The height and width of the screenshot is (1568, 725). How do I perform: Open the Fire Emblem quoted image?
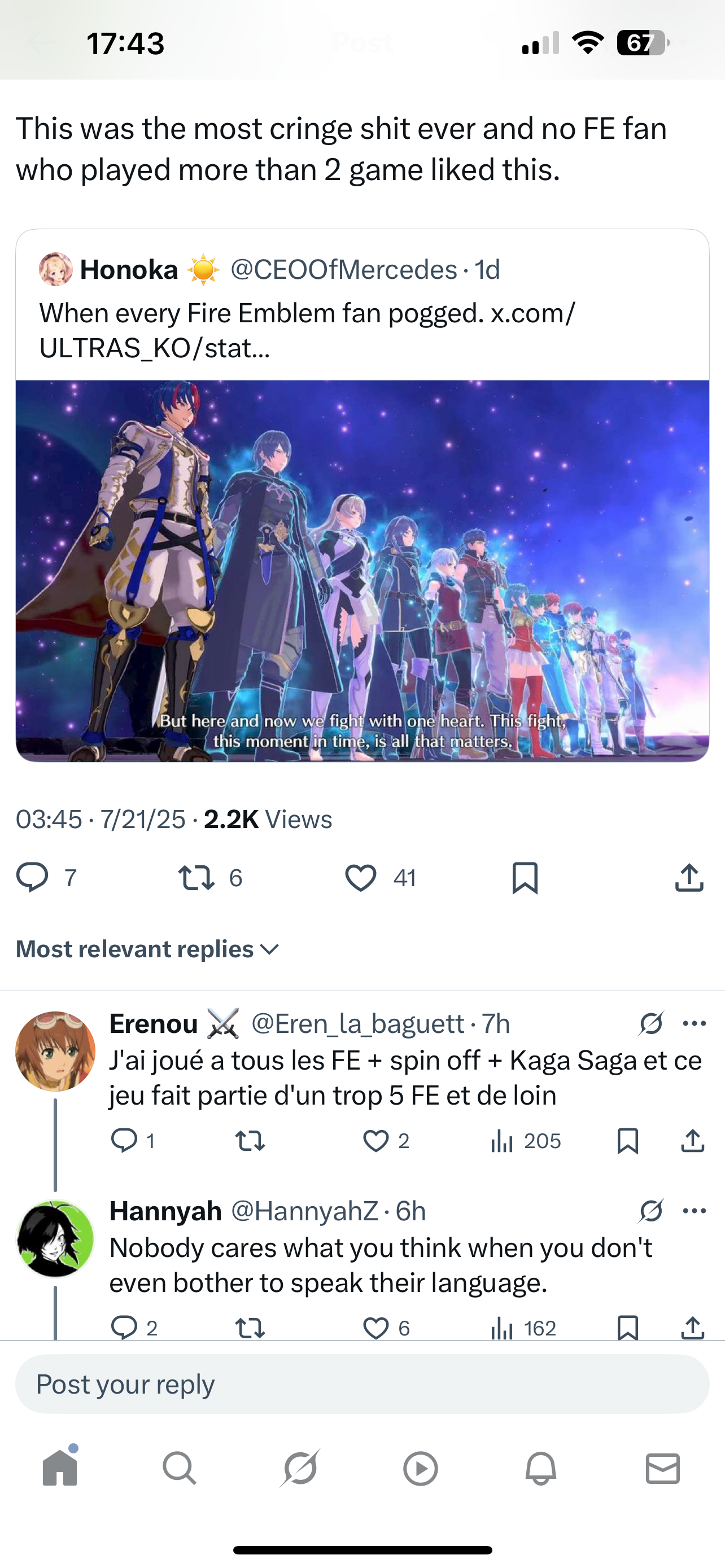(362, 571)
